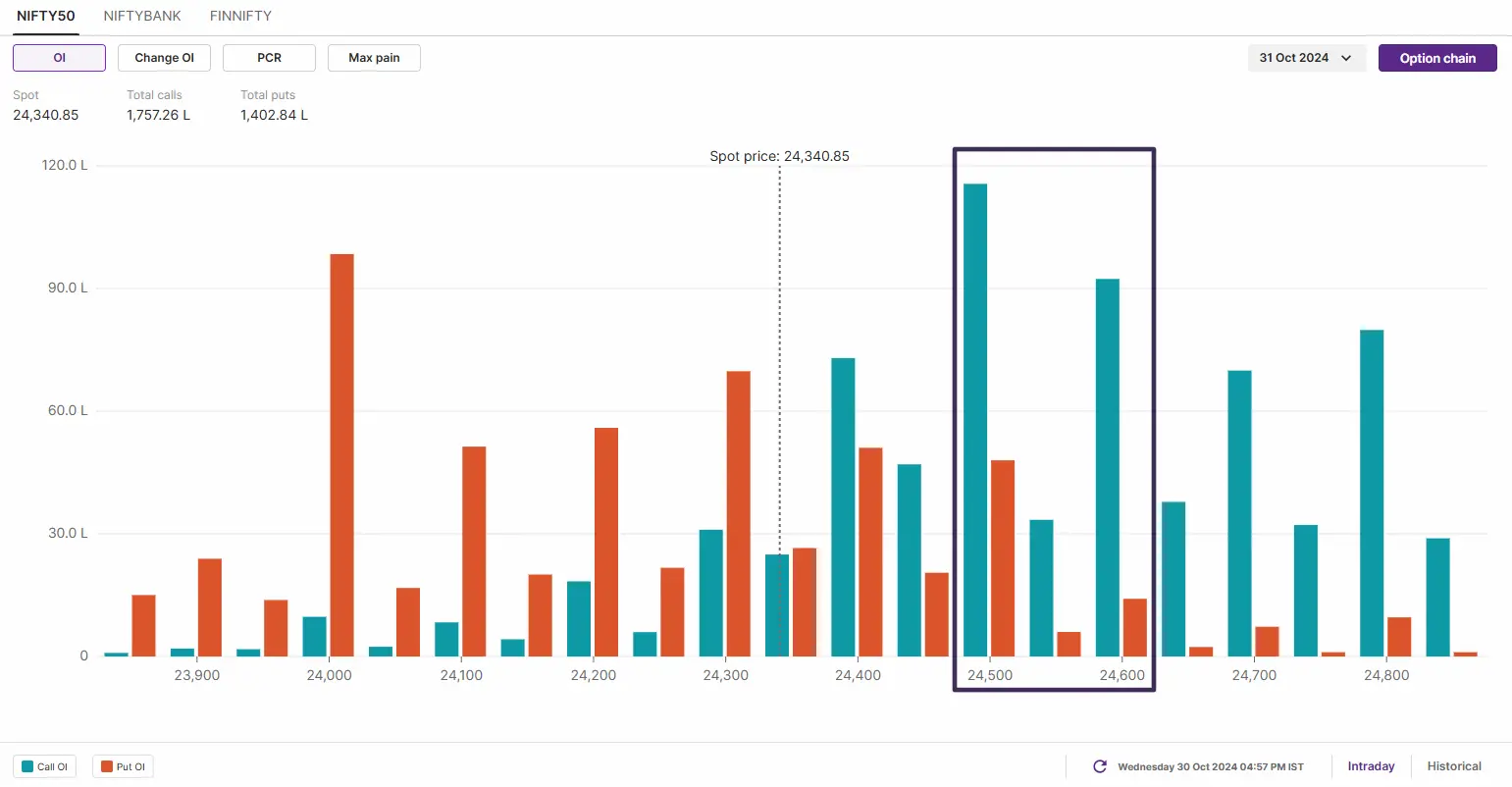1512x787 pixels.
Task: Select the Change OI view
Action: 164,58
